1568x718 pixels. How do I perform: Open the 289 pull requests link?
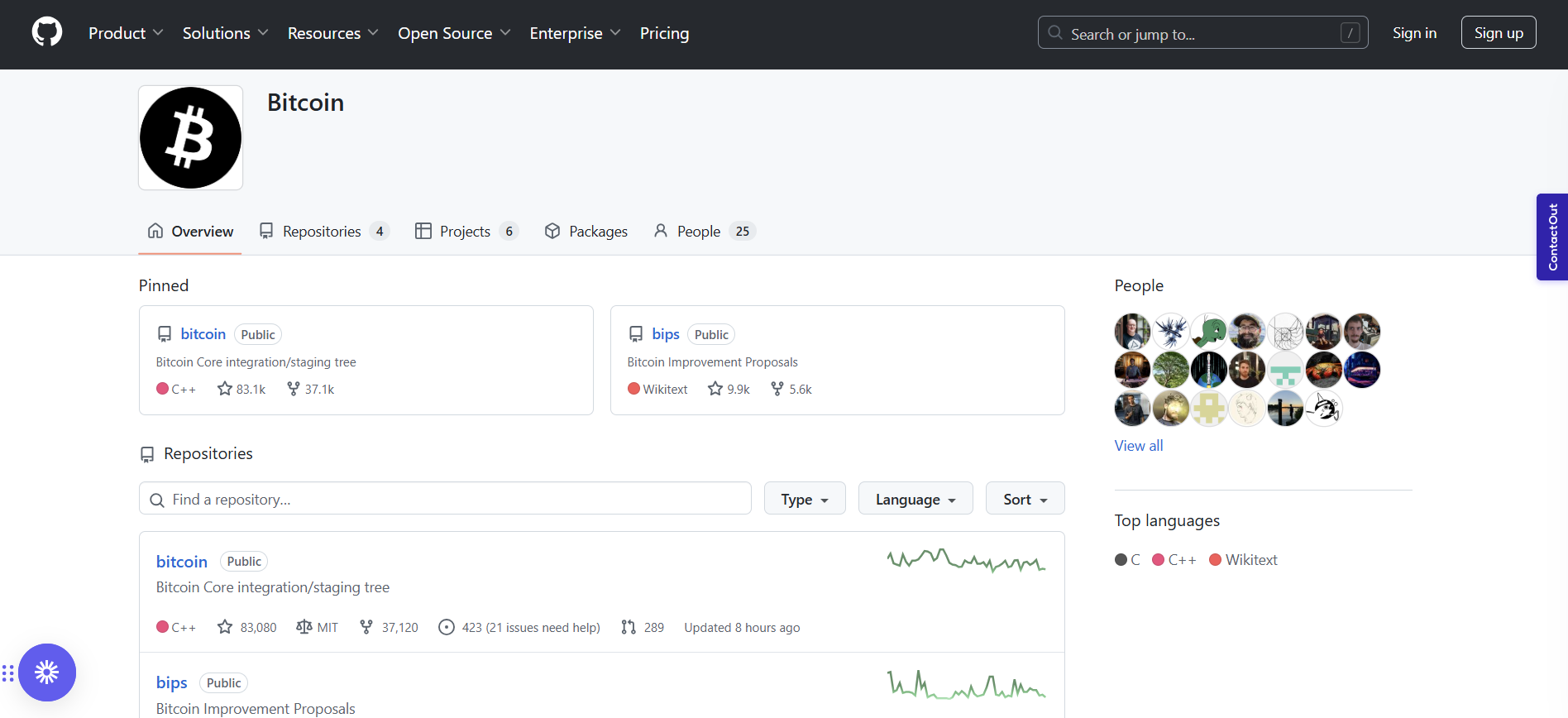coord(643,628)
